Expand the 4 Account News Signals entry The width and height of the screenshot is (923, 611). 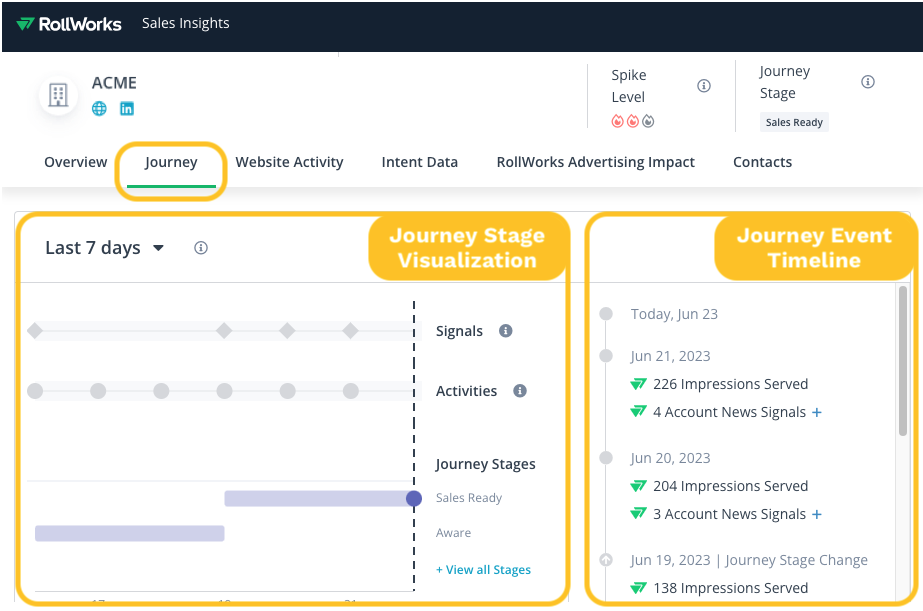click(x=817, y=412)
